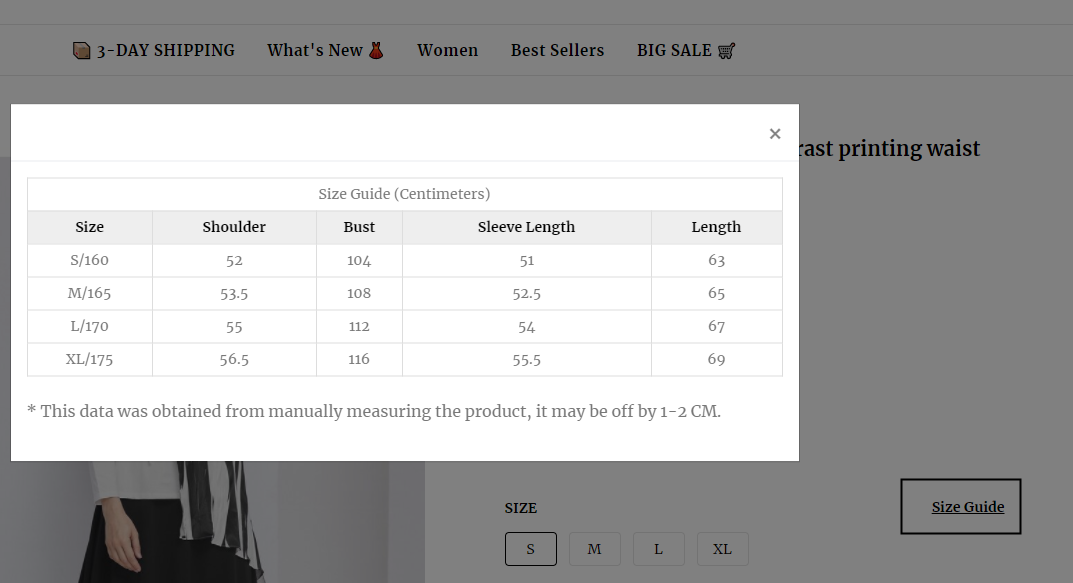Click the Shoulder column header
1073x583 pixels.
[234, 227]
